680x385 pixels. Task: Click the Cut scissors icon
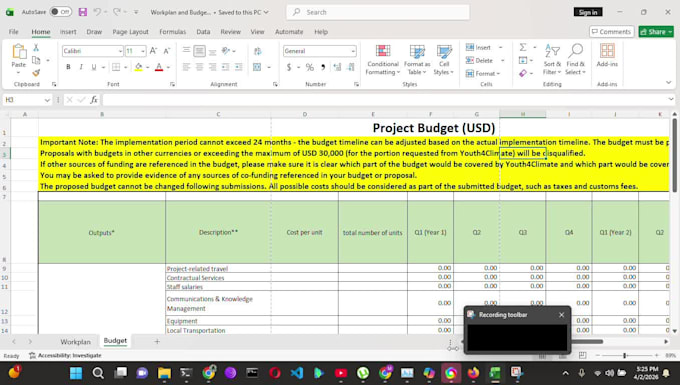[x=36, y=48]
